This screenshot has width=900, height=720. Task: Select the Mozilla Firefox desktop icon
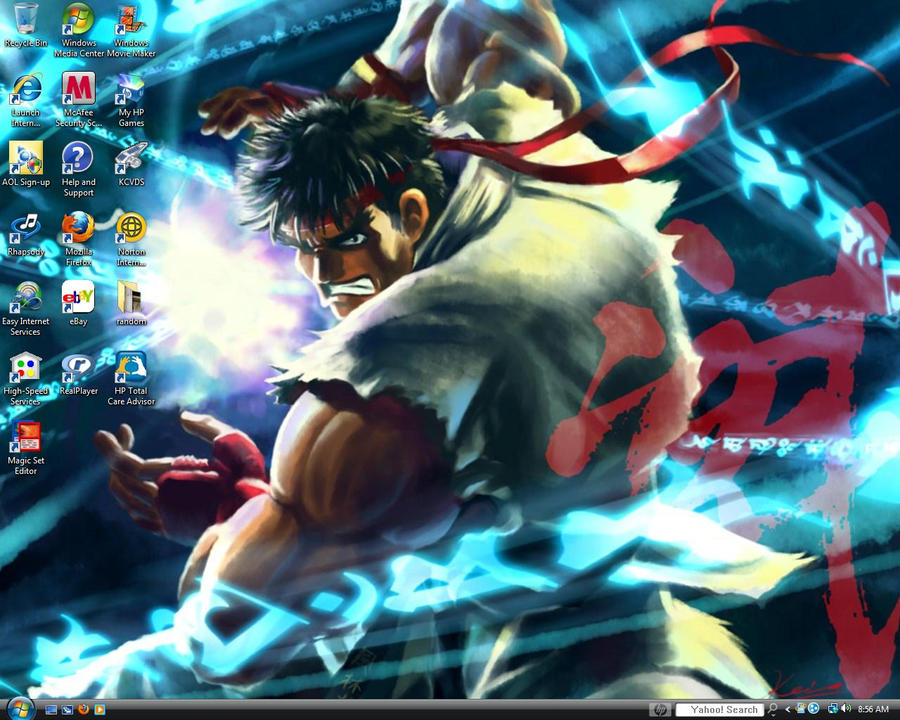[x=79, y=239]
